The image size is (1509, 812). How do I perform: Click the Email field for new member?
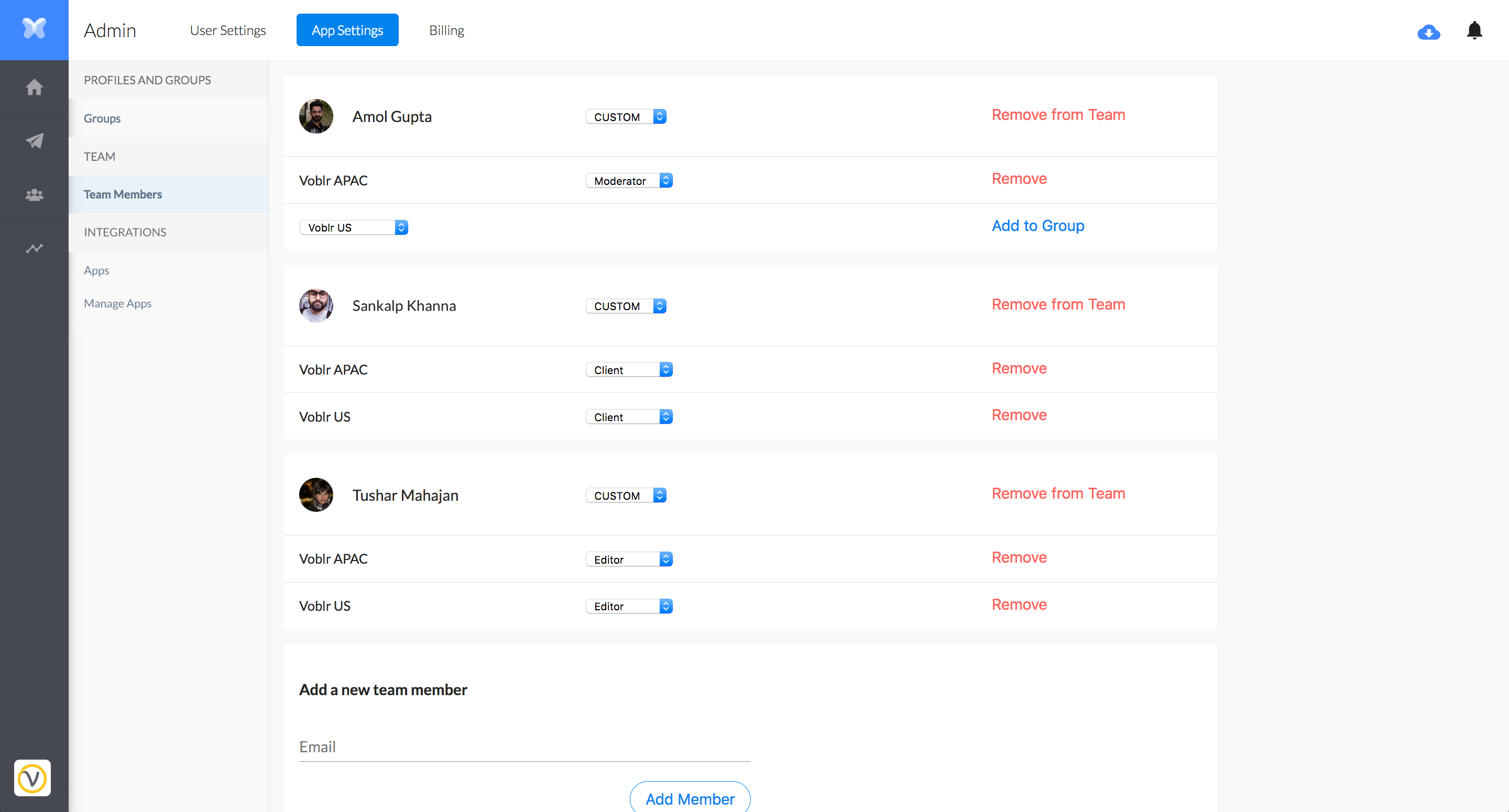(x=524, y=747)
